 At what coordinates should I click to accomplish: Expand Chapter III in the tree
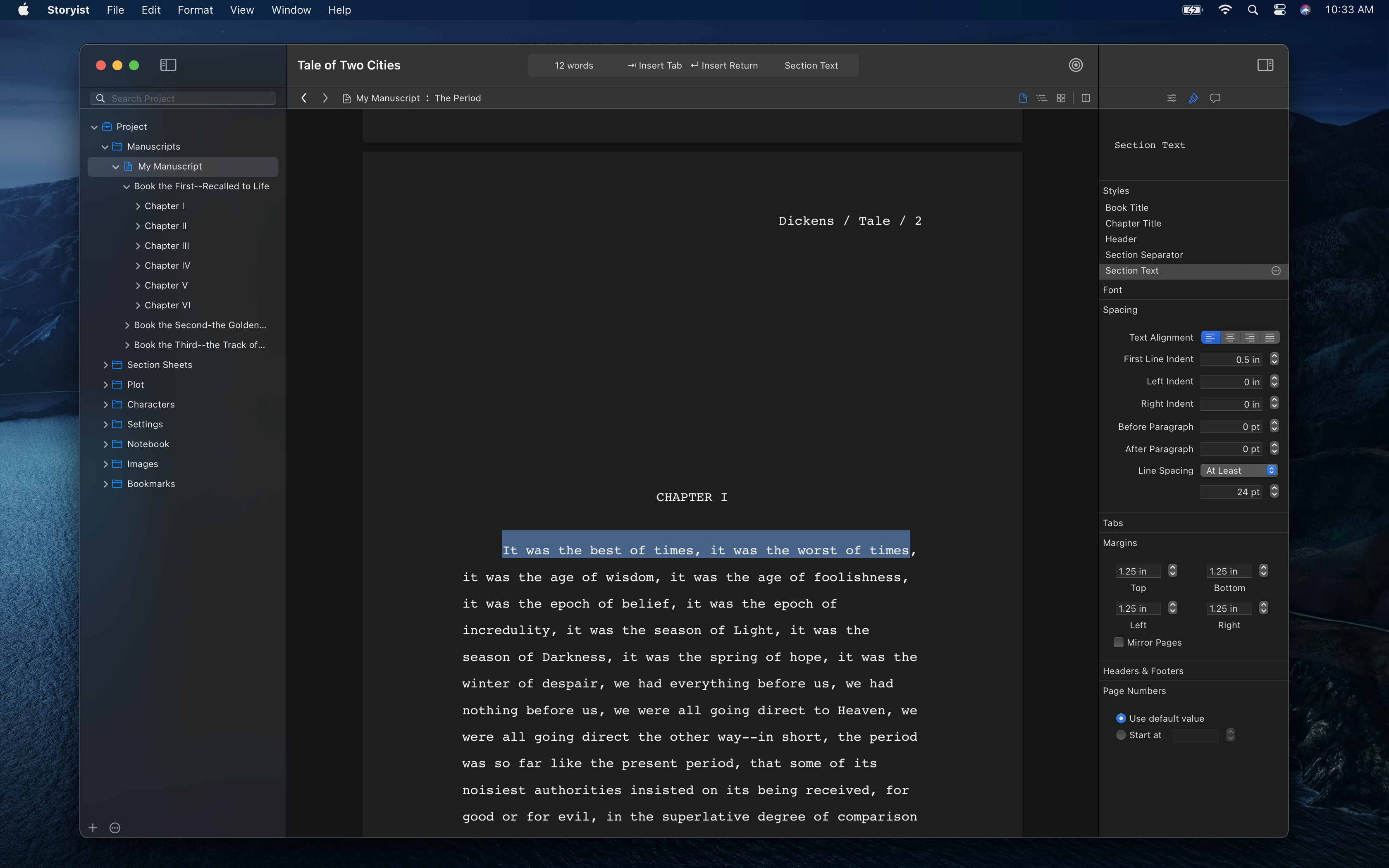[x=138, y=246]
